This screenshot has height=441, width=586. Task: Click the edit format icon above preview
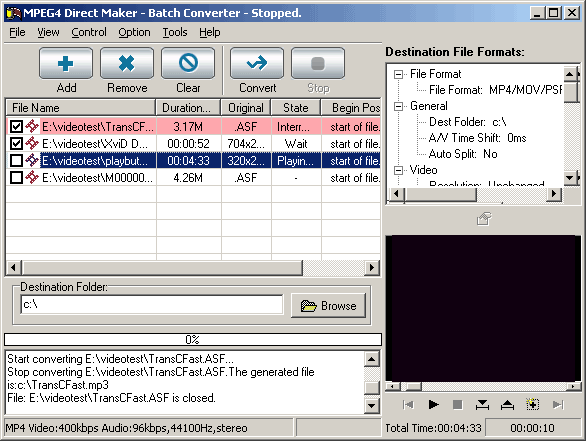pyautogui.click(x=484, y=219)
